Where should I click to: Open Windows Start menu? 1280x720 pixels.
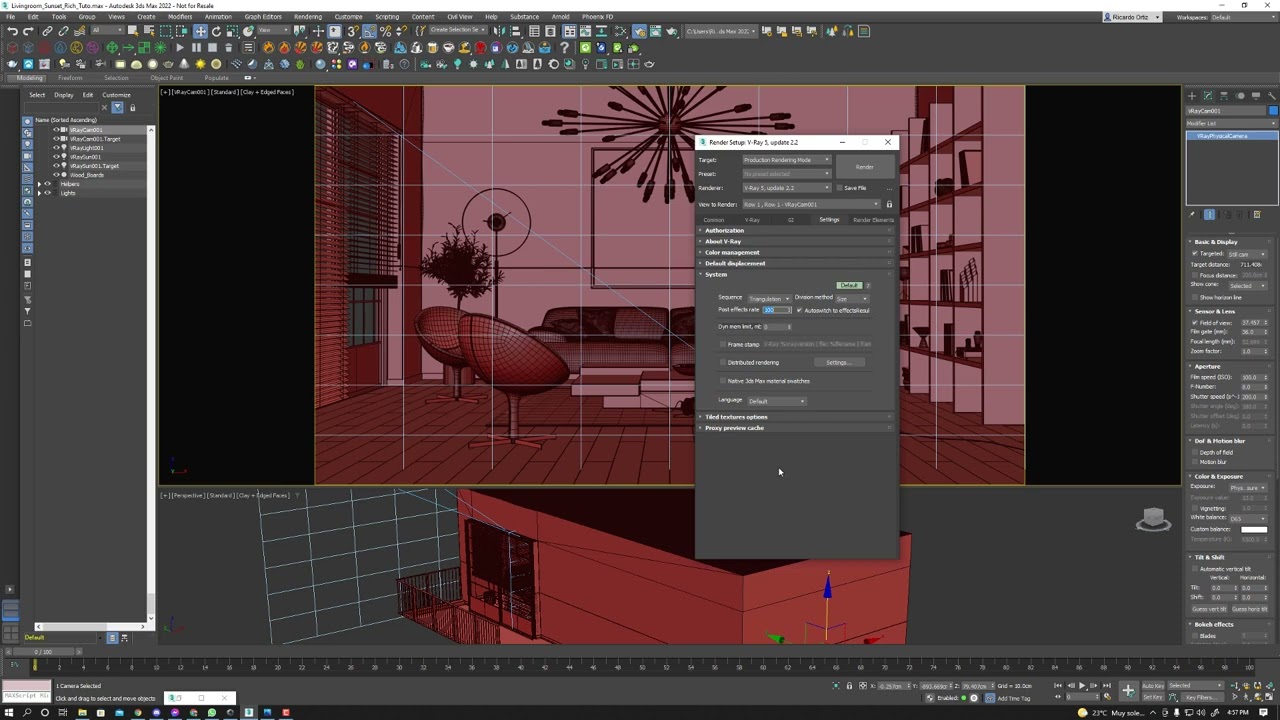[10, 712]
